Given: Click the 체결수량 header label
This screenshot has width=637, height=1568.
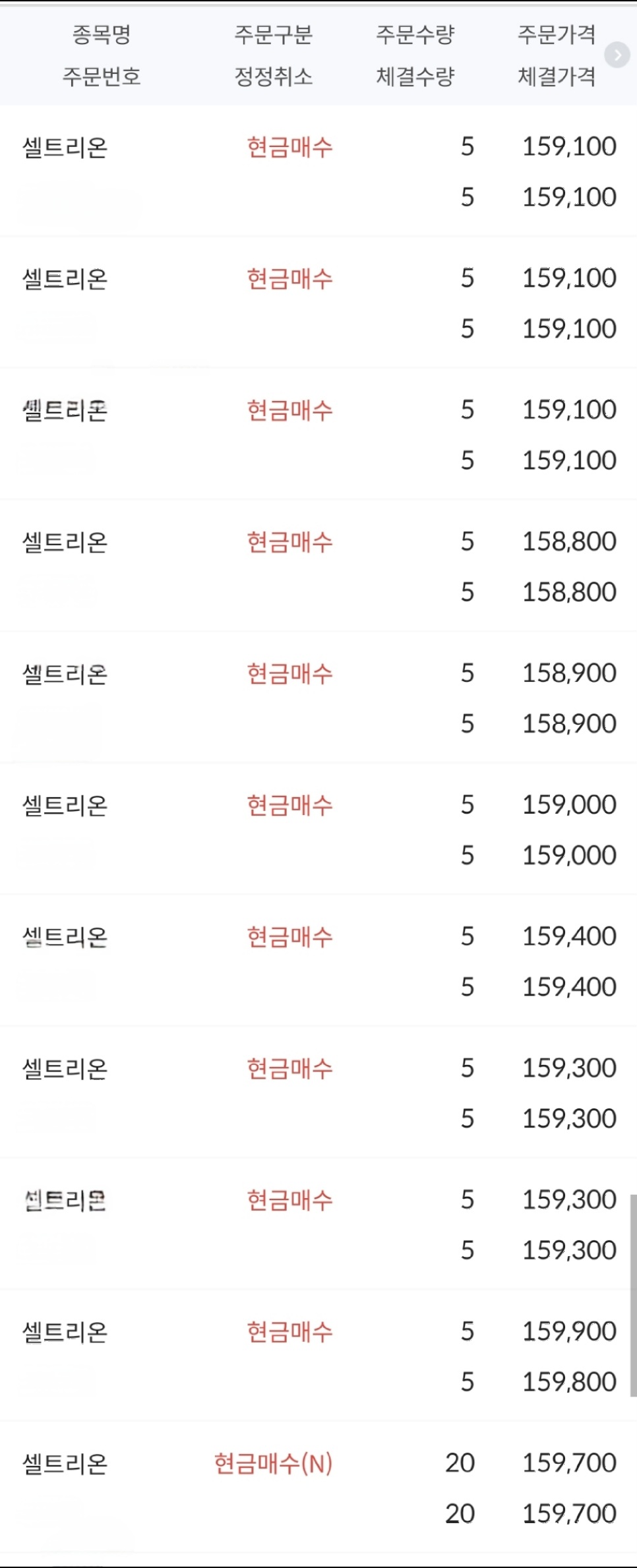Looking at the screenshot, I should point(415,76).
